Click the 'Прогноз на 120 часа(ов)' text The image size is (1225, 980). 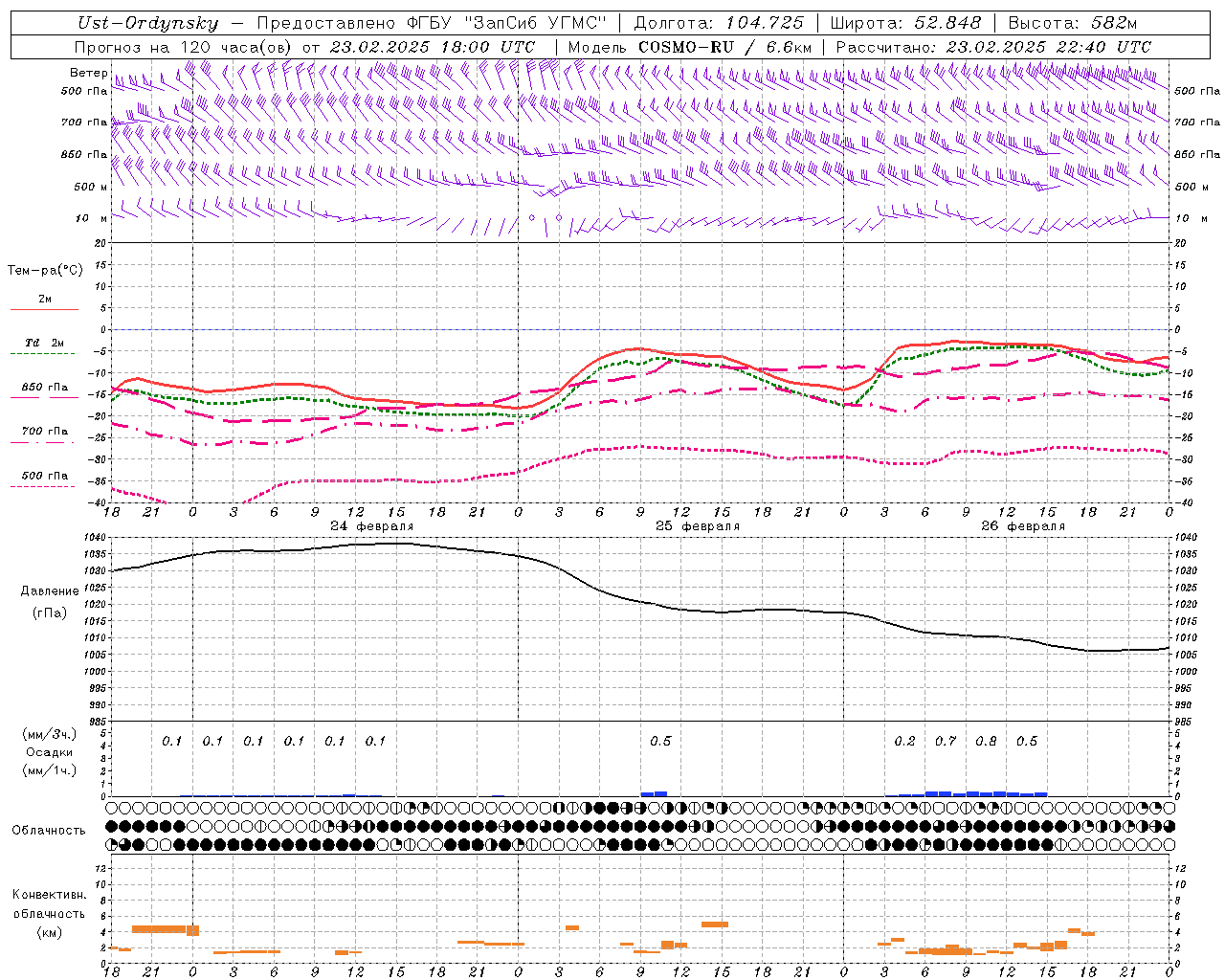[185, 47]
